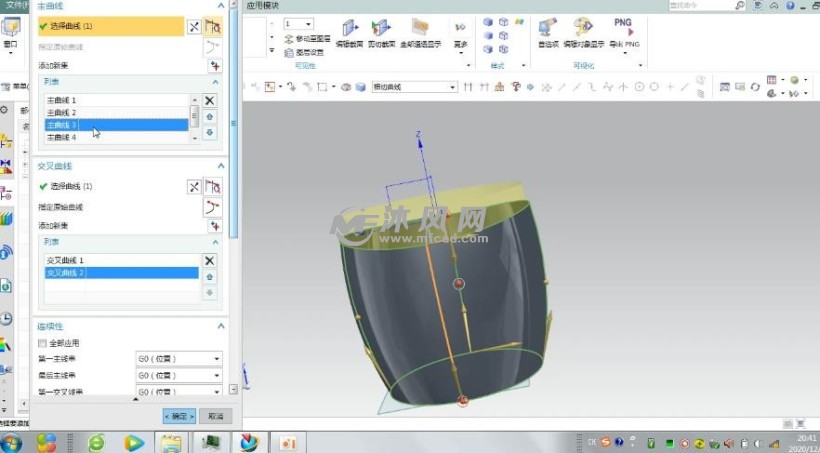The width and height of the screenshot is (820, 453).
Task: Open the First Primary continuity G0 dropdown
Action: 178,359
